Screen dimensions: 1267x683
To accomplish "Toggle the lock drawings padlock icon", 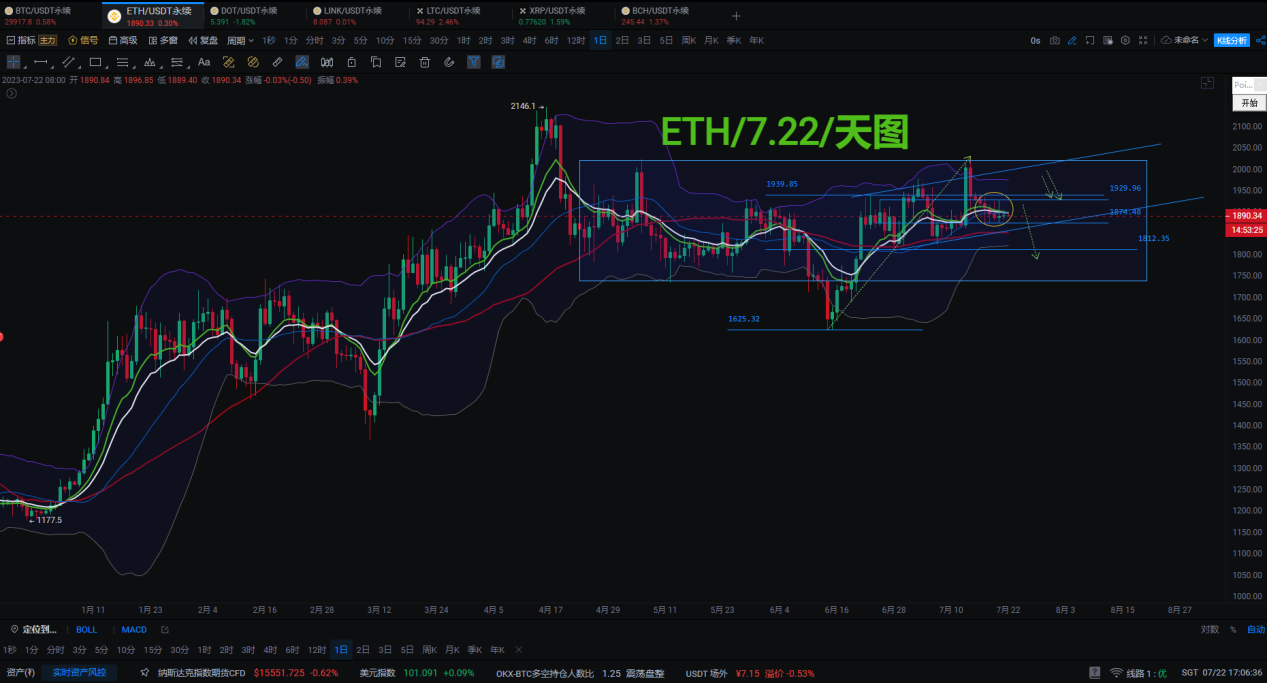I will point(351,62).
